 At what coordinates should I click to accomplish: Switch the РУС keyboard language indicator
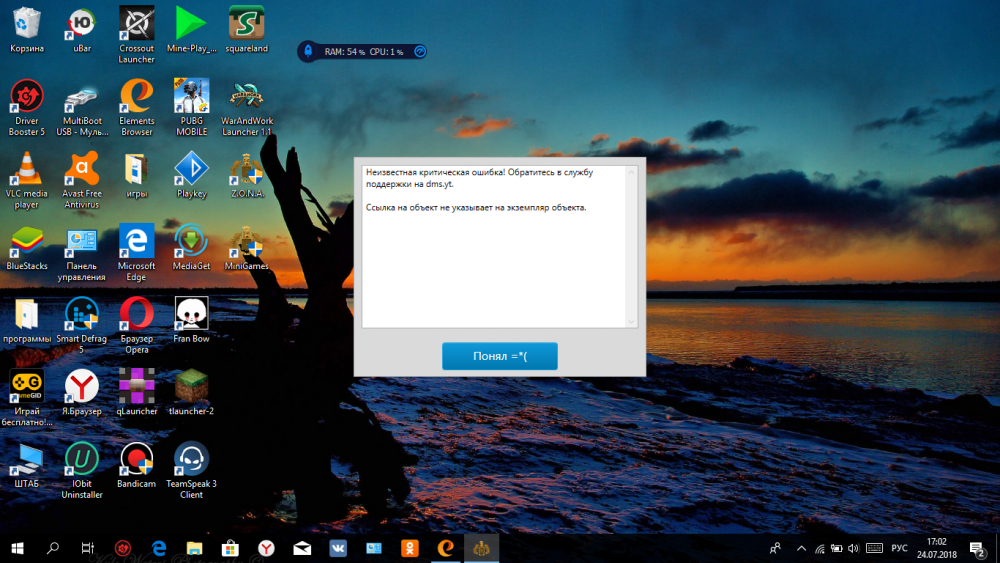point(899,548)
